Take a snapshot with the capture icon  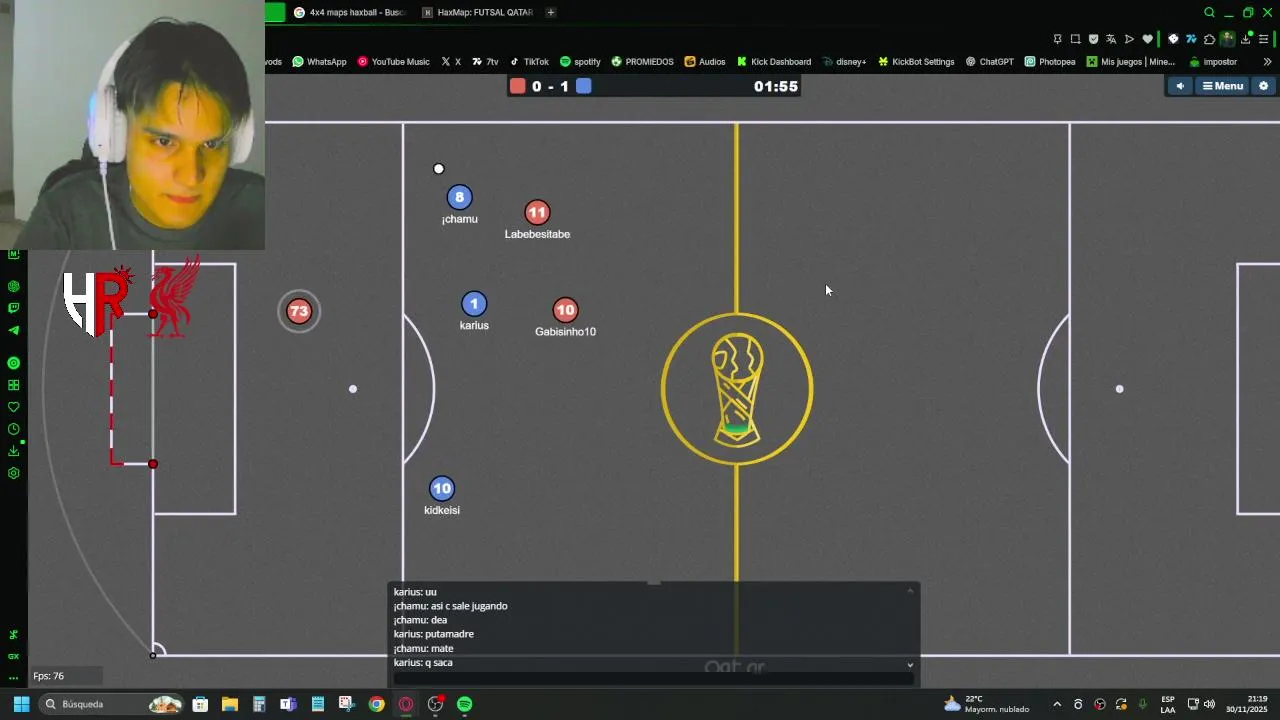pos(1075,39)
